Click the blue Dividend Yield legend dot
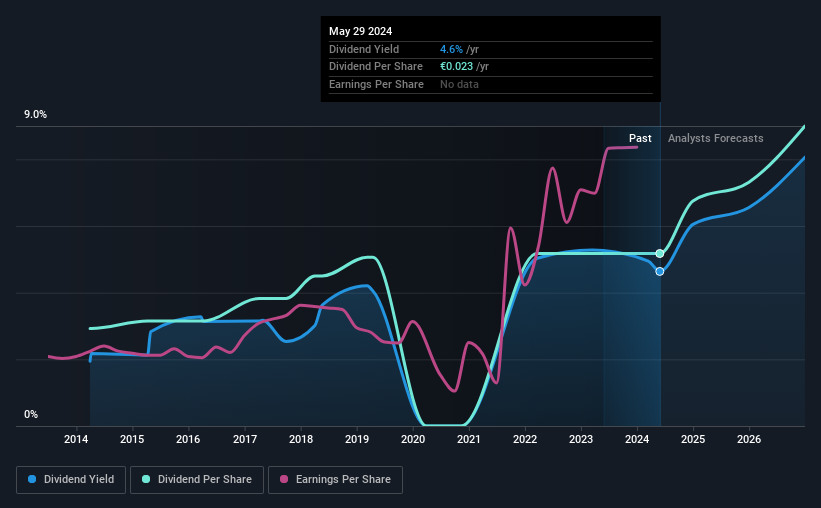This screenshot has height=508, width=821. tap(32, 479)
